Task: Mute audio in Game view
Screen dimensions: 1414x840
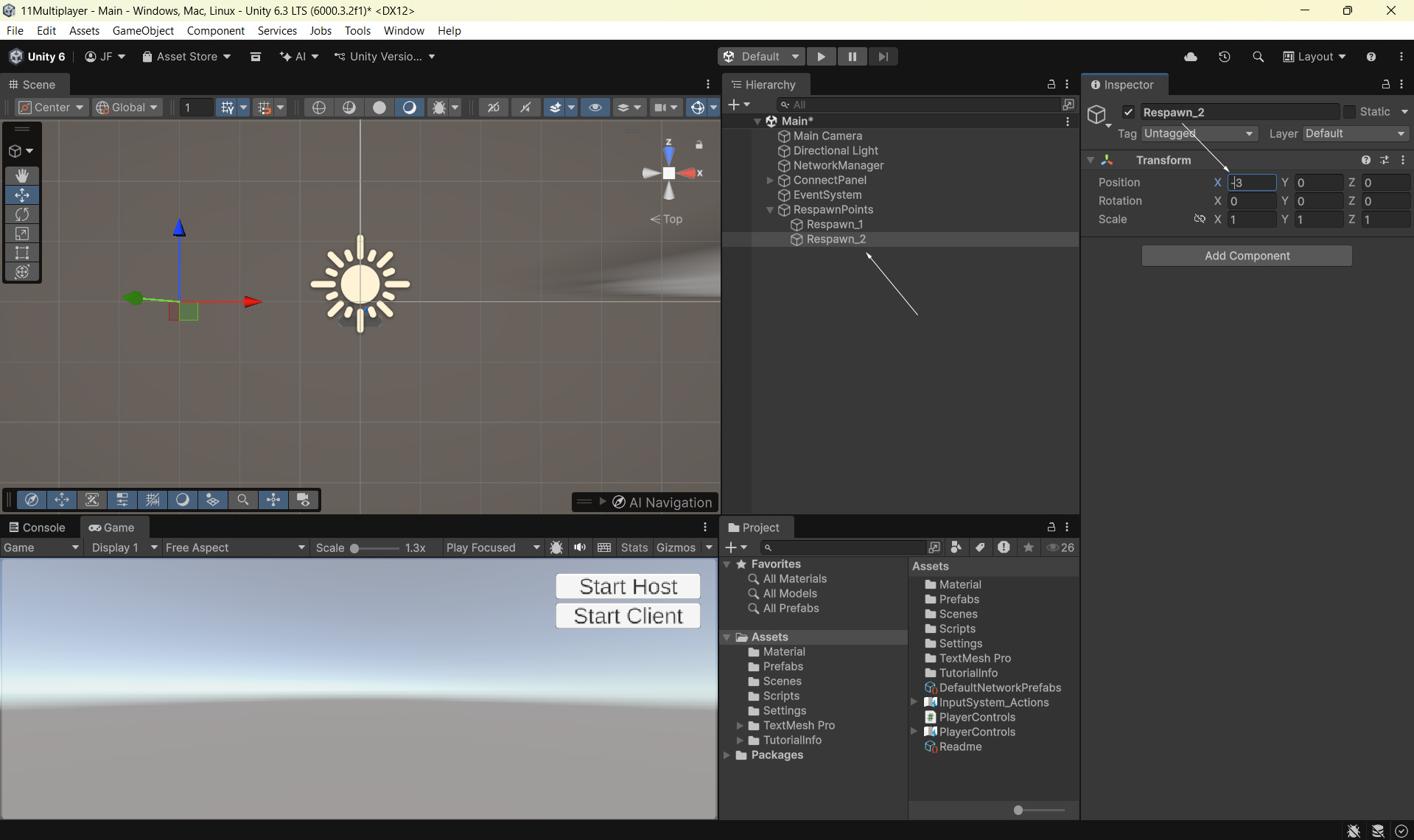Action: (x=580, y=547)
